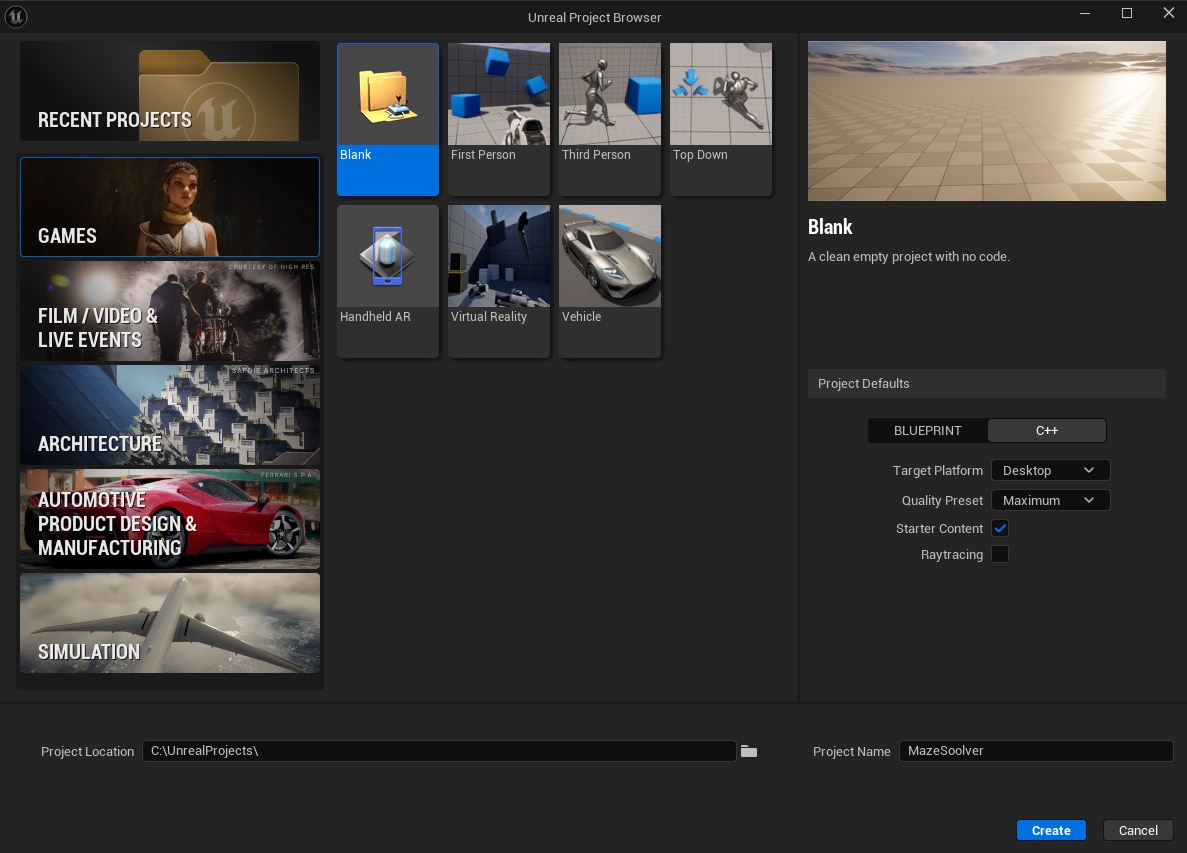Click the Unreal Engine logo icon
The height and width of the screenshot is (853, 1187).
tap(16, 16)
